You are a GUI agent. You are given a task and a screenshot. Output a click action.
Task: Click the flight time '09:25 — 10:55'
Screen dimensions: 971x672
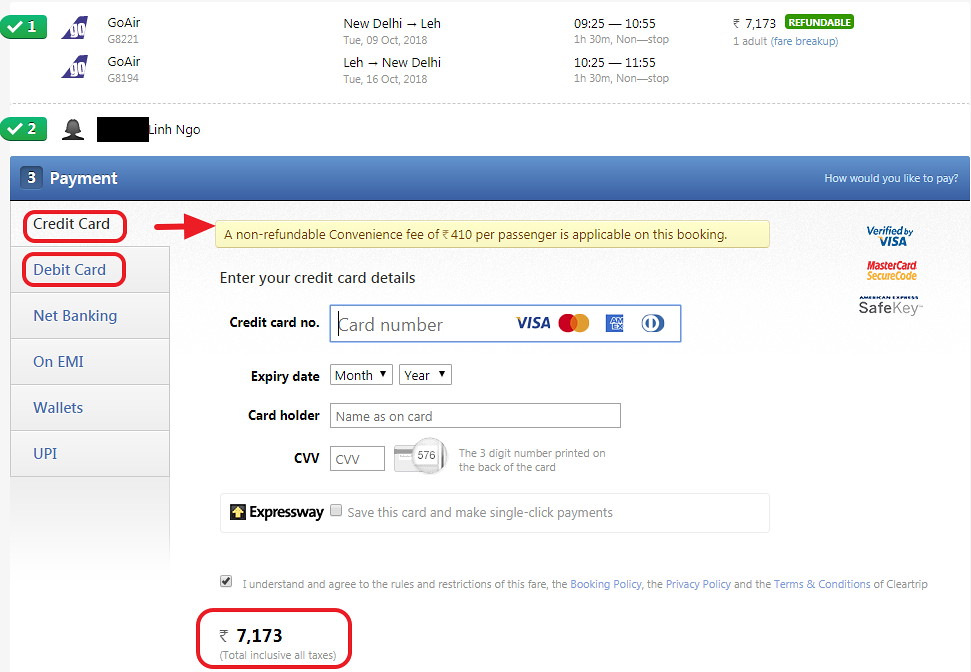click(x=614, y=24)
